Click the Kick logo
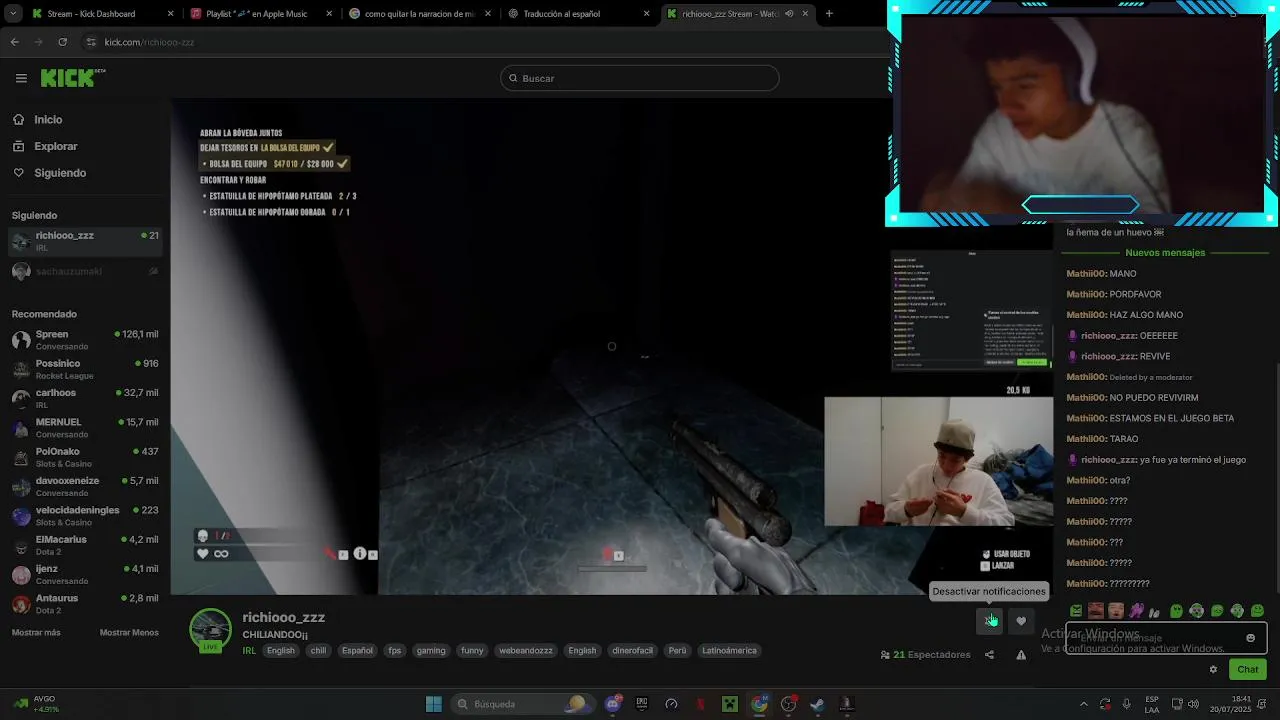The height and width of the screenshot is (720, 1280). point(73,78)
